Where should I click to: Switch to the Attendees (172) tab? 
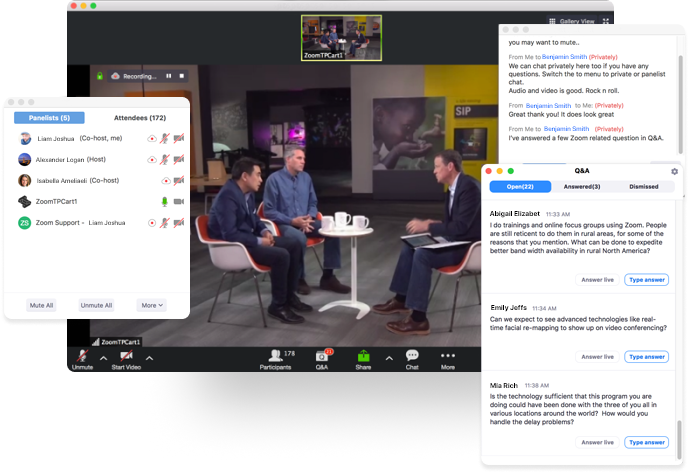tap(140, 118)
